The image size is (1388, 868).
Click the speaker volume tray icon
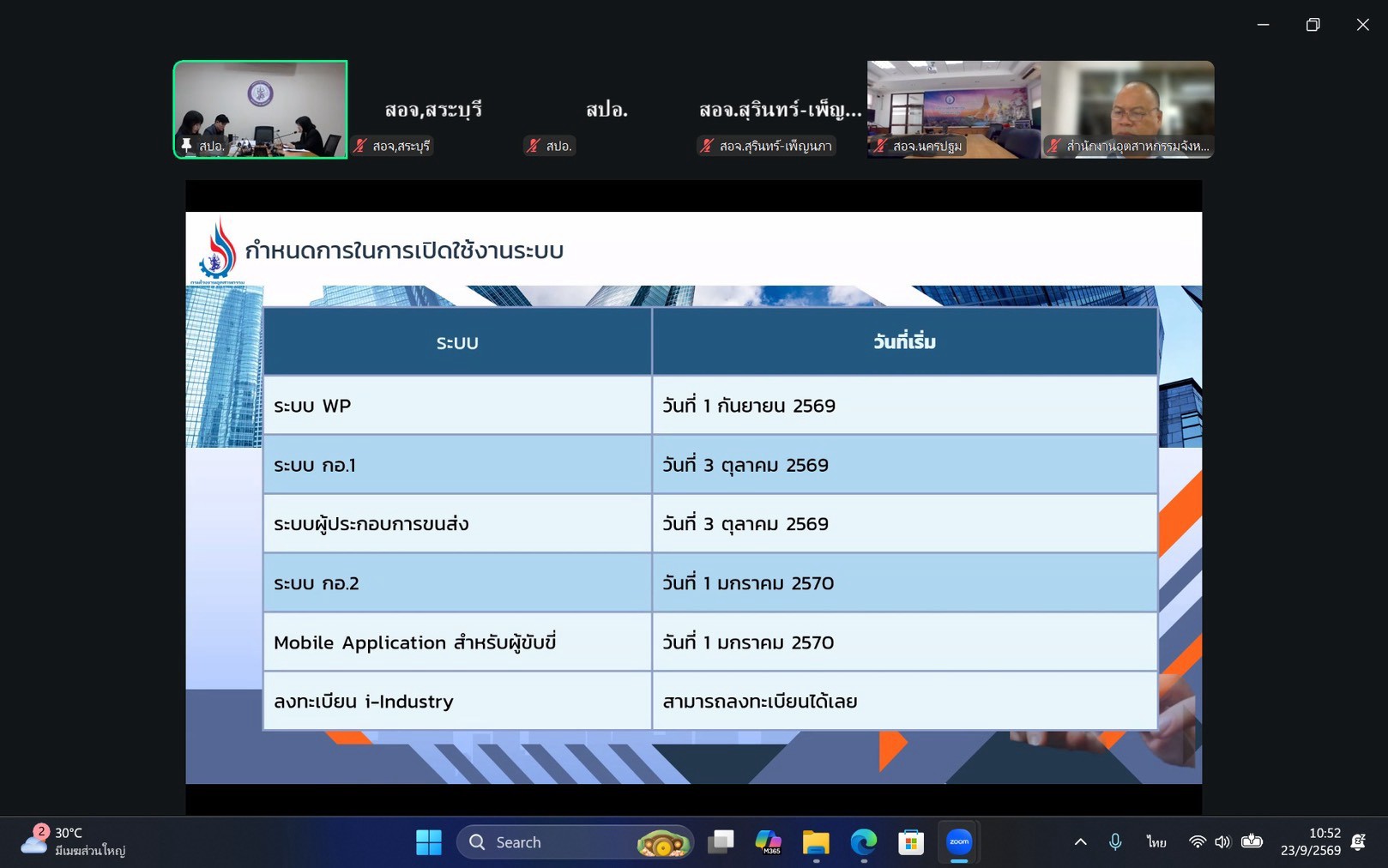click(1222, 842)
